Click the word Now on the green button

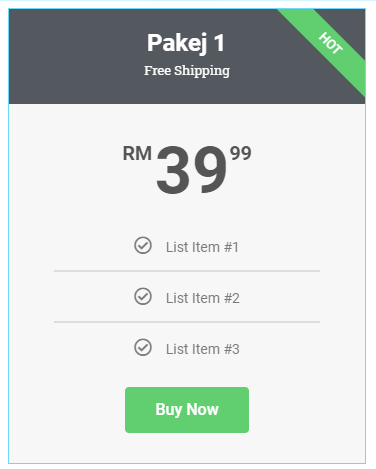click(203, 409)
